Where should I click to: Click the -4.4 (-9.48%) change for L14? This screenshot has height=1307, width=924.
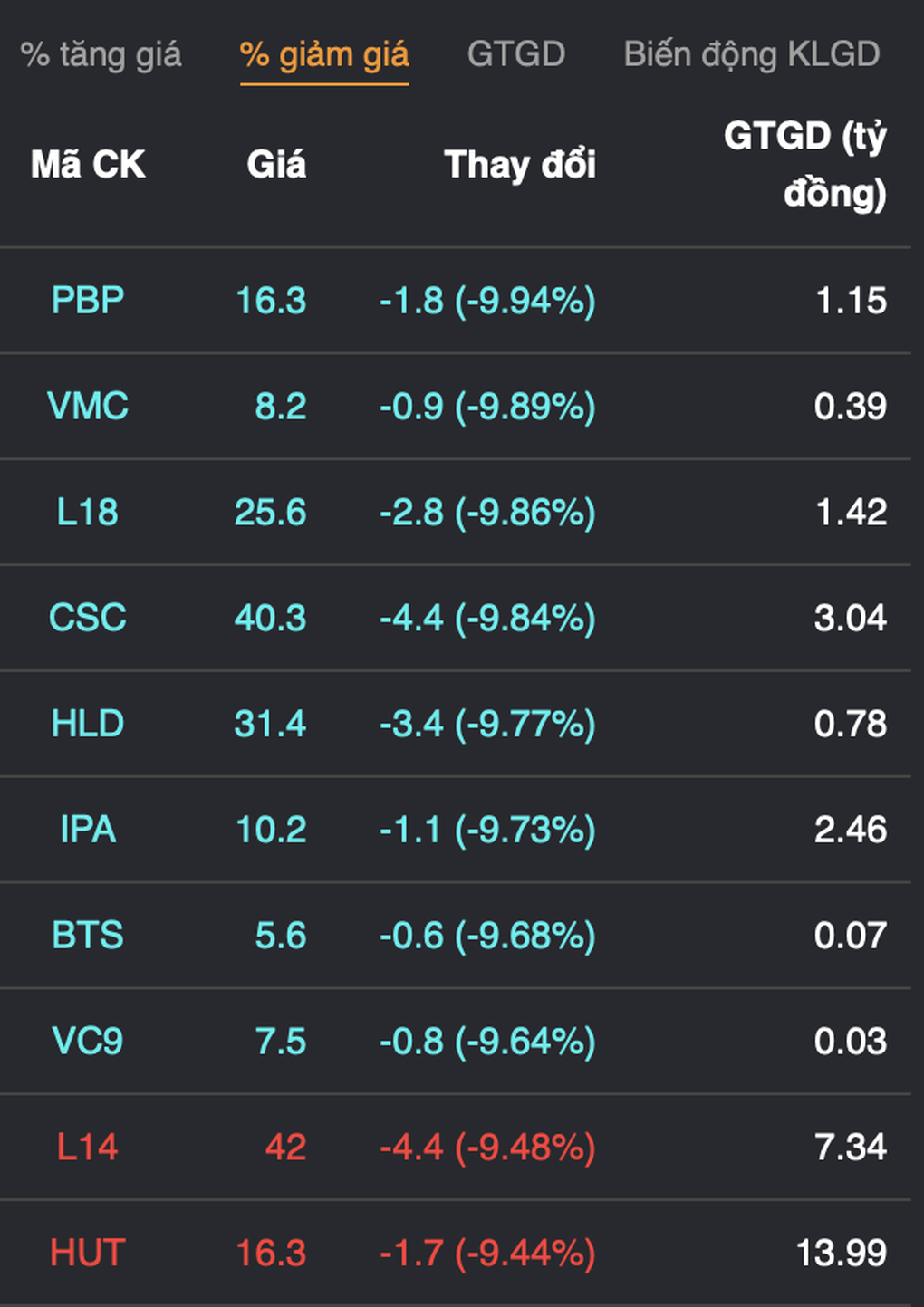487,1148
